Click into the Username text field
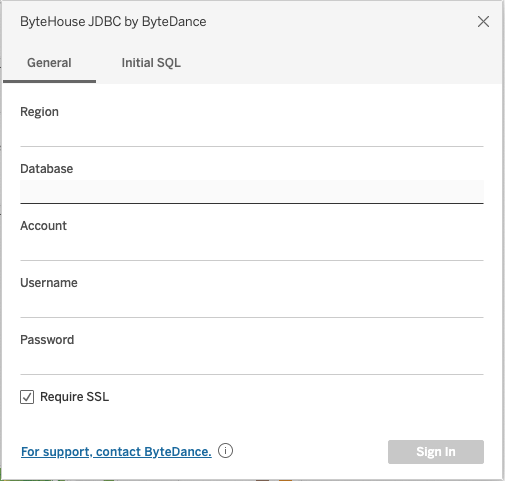The width and height of the screenshot is (505, 481). pyautogui.click(x=252, y=306)
